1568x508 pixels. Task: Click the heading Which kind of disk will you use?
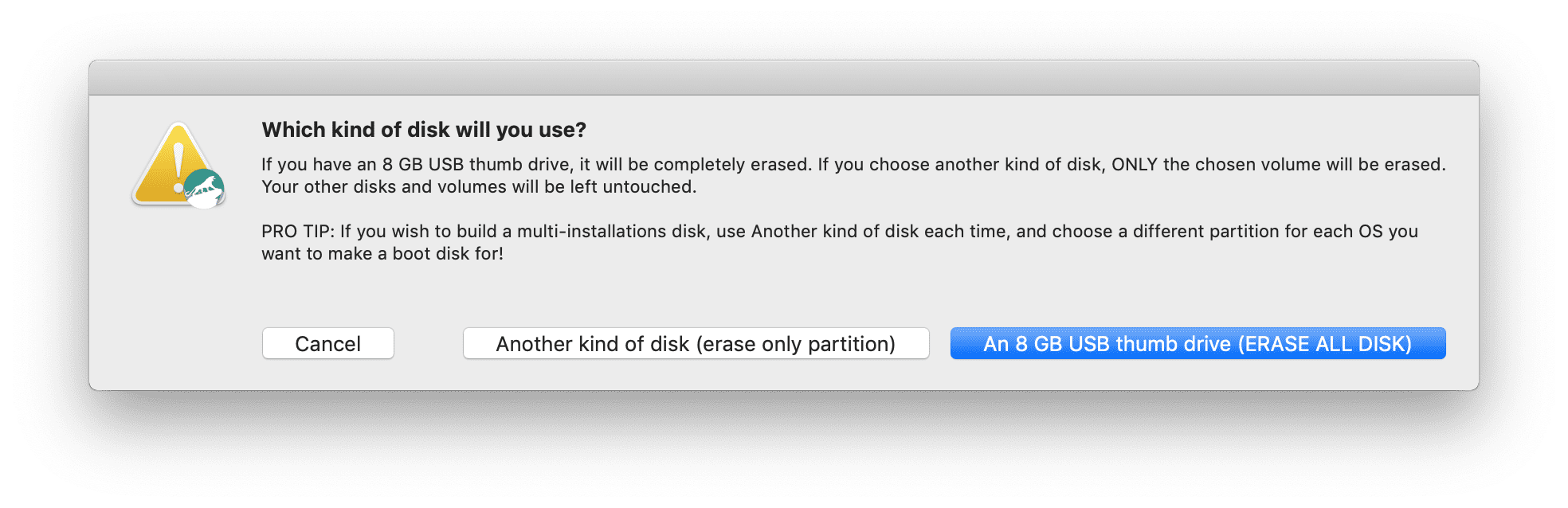tap(424, 130)
